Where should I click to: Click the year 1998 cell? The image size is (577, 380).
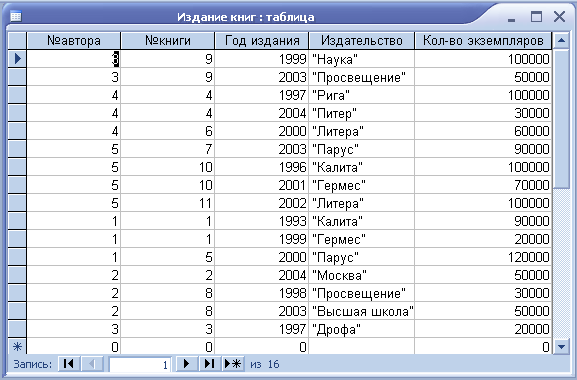tap(262, 293)
